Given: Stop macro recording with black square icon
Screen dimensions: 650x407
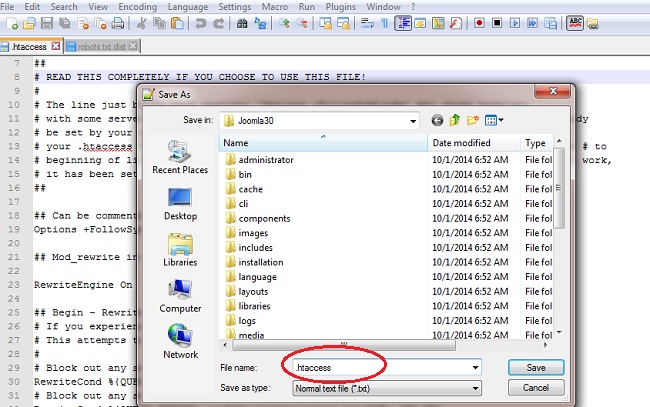Looking at the screenshot, I should [x=497, y=23].
